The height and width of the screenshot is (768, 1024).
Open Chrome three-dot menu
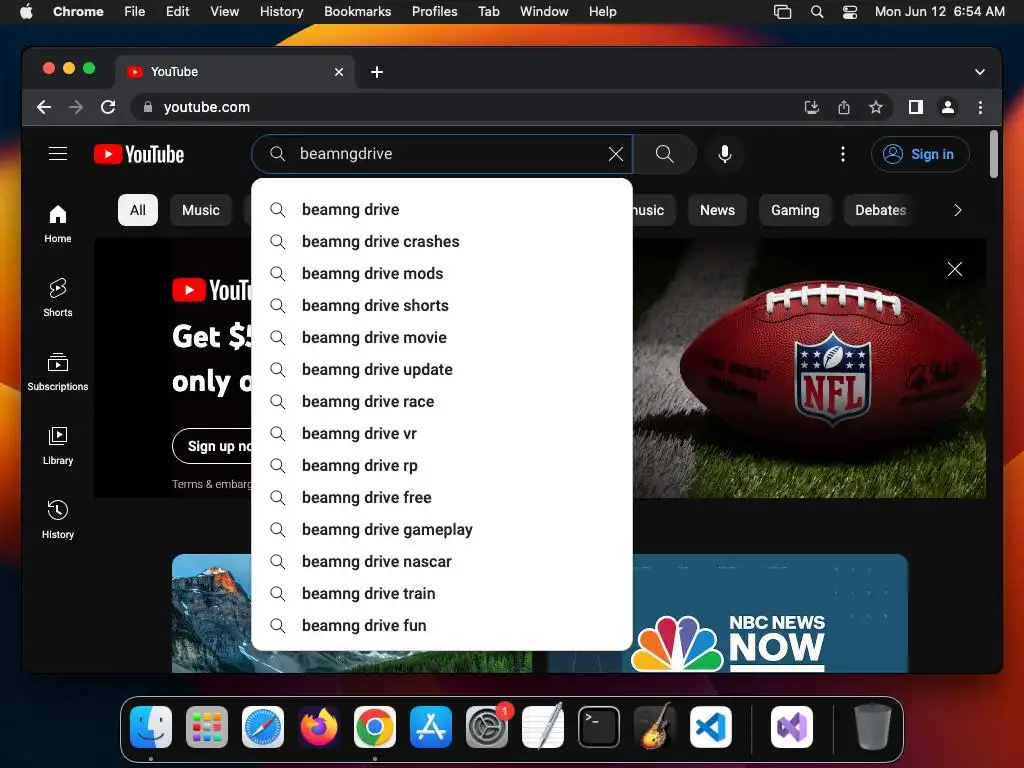pos(980,107)
